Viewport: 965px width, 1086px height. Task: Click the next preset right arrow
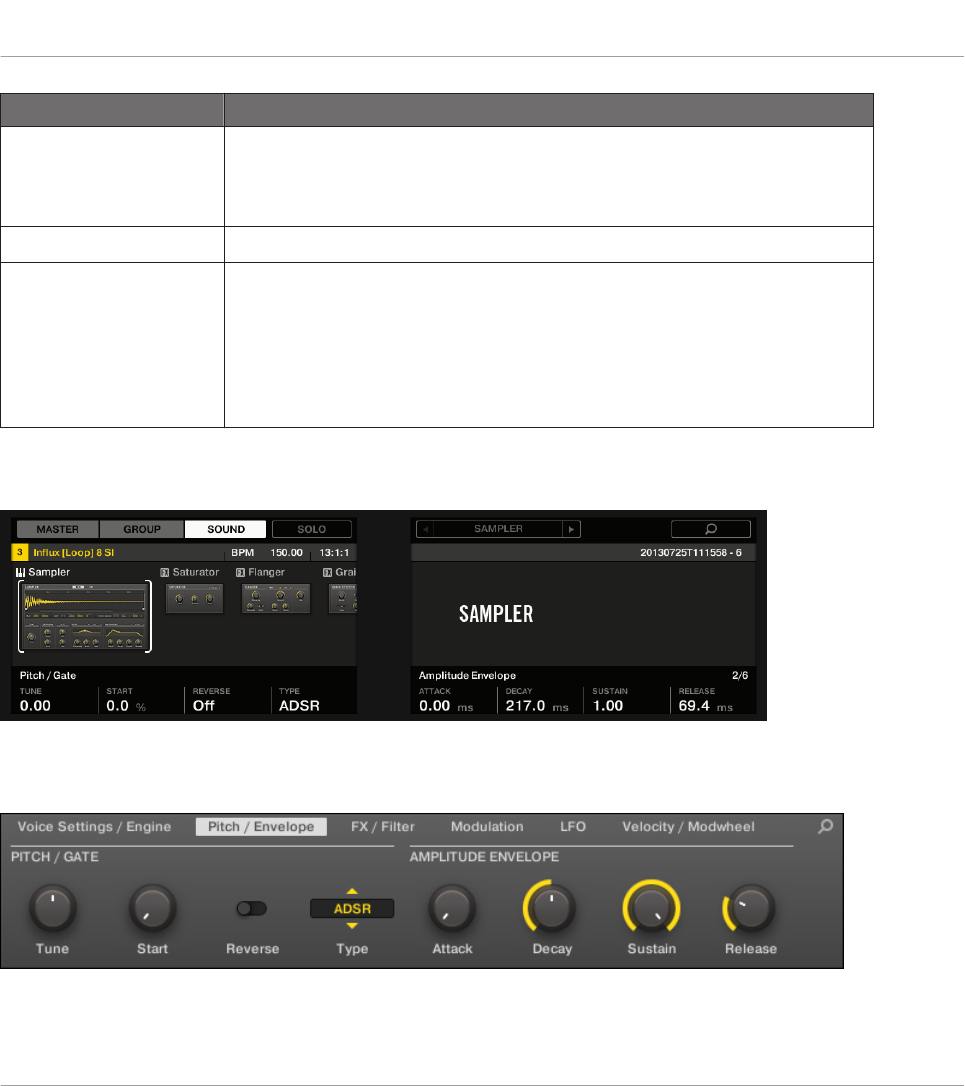click(x=572, y=529)
